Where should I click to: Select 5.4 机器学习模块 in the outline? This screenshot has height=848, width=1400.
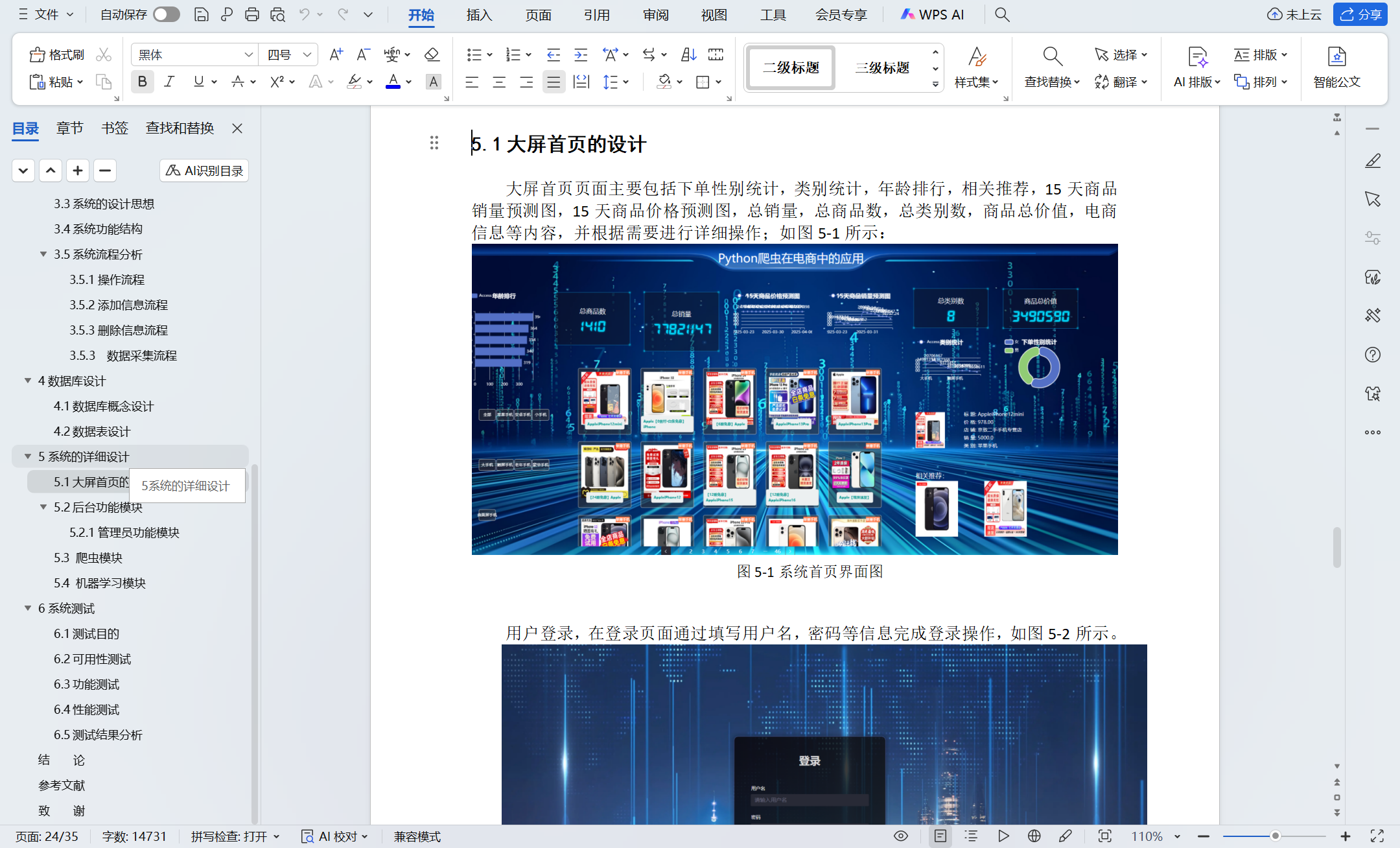pos(100,583)
